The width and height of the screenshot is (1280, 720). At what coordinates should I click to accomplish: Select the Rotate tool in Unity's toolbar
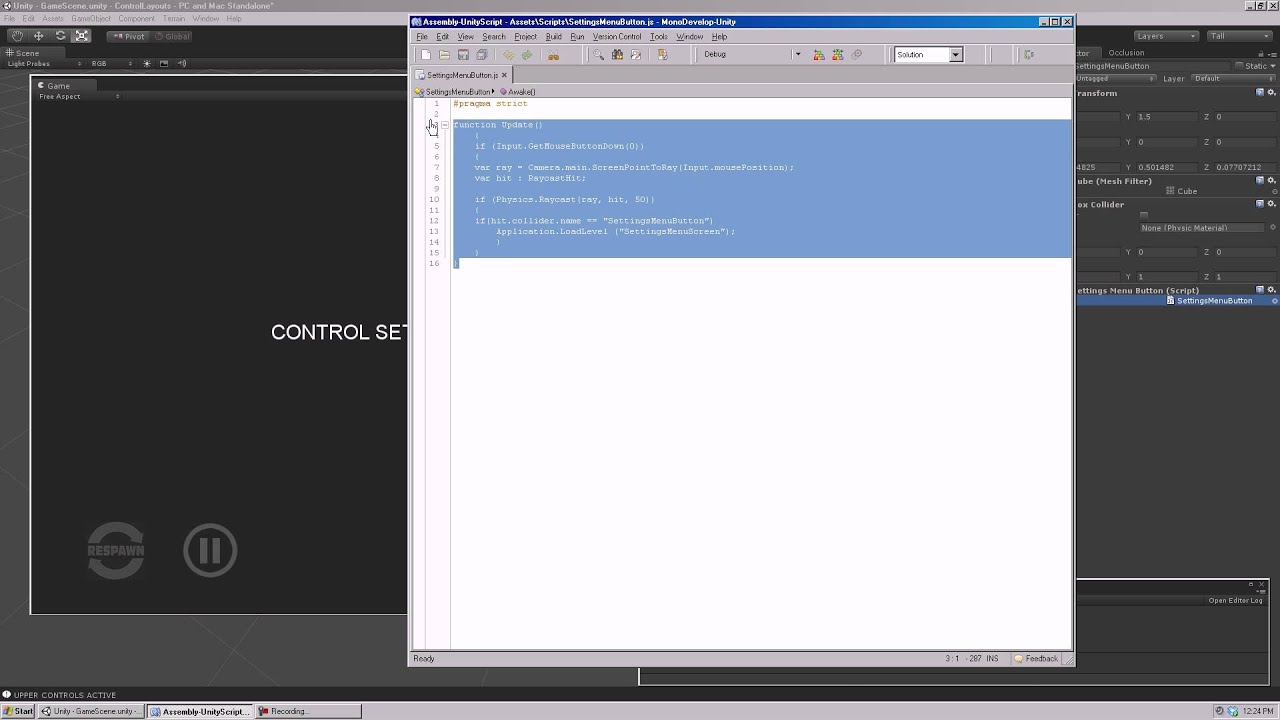[61, 35]
